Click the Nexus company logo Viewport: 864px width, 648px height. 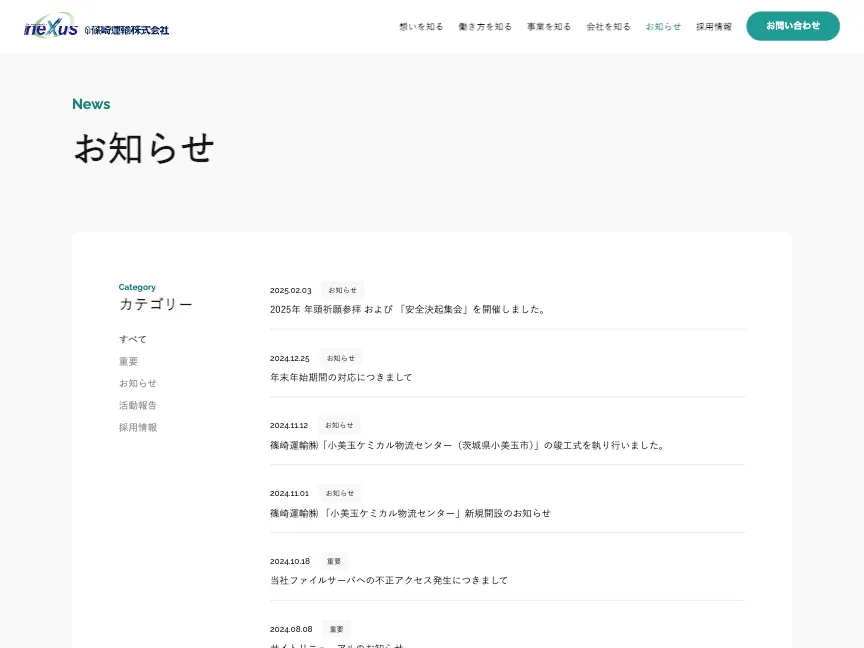pos(96,26)
